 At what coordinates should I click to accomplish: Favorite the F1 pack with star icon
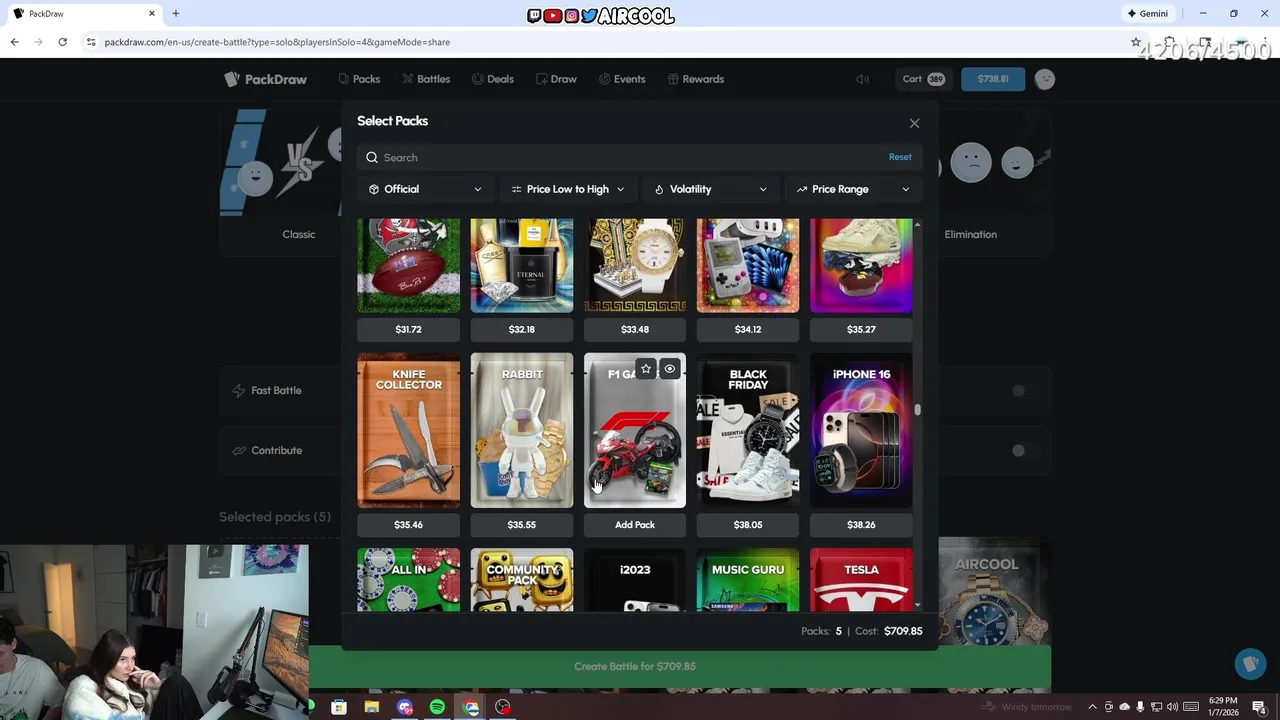[x=646, y=369]
